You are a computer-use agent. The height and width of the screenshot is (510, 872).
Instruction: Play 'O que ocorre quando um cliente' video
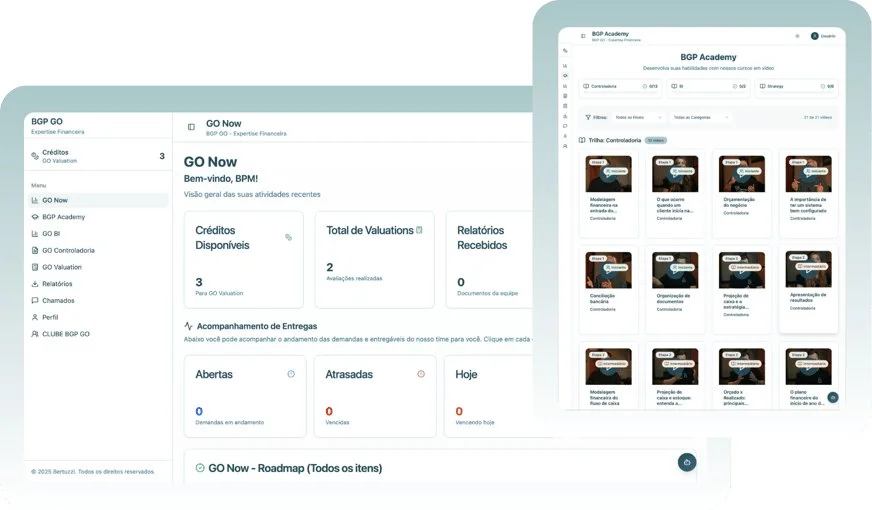click(x=675, y=174)
